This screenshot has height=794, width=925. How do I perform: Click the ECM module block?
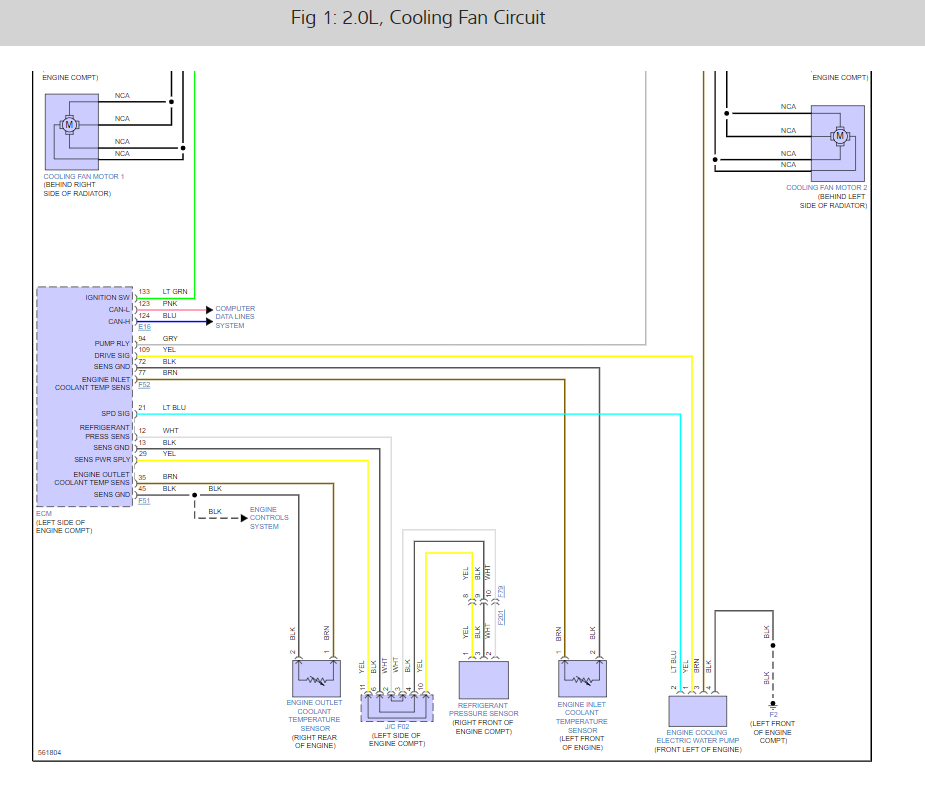85,396
